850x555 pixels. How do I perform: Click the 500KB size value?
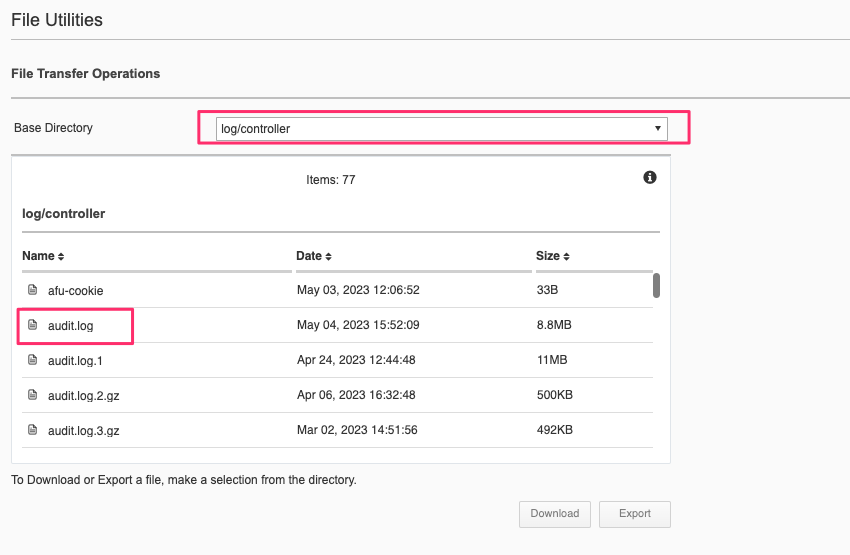(555, 395)
